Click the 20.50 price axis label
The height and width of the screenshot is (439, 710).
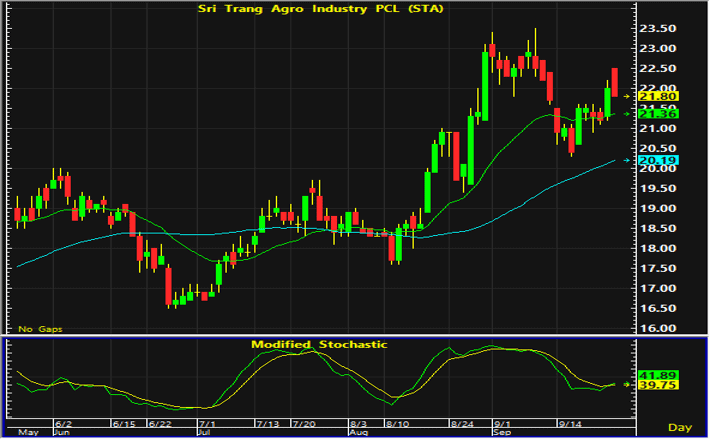tap(657, 148)
